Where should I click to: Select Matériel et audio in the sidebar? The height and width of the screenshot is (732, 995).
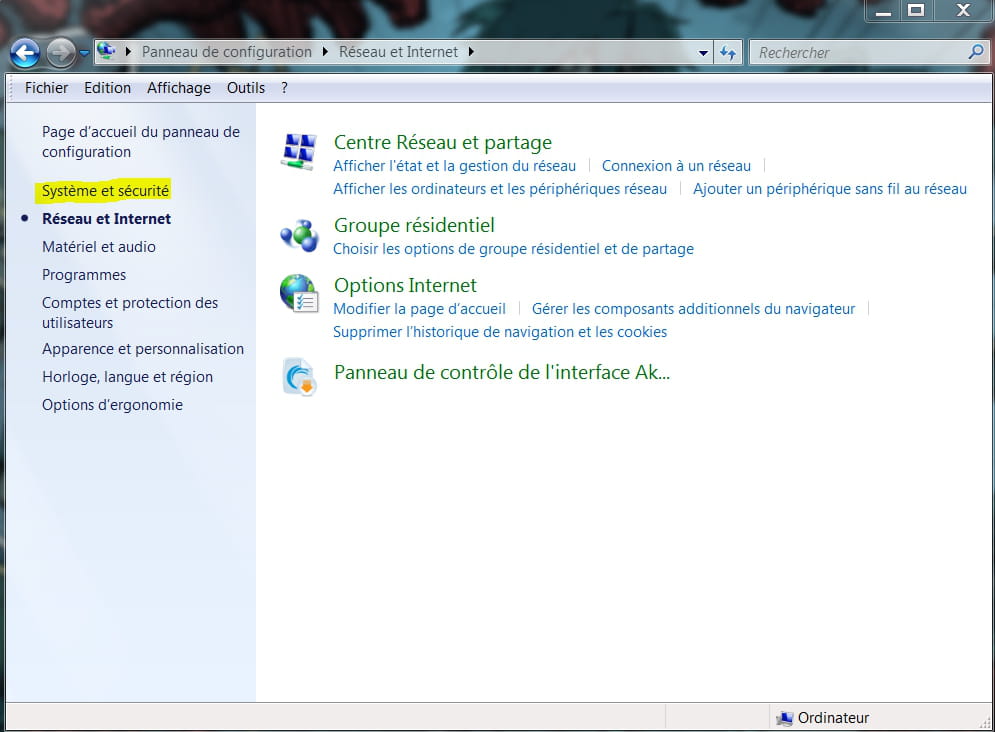[98, 247]
